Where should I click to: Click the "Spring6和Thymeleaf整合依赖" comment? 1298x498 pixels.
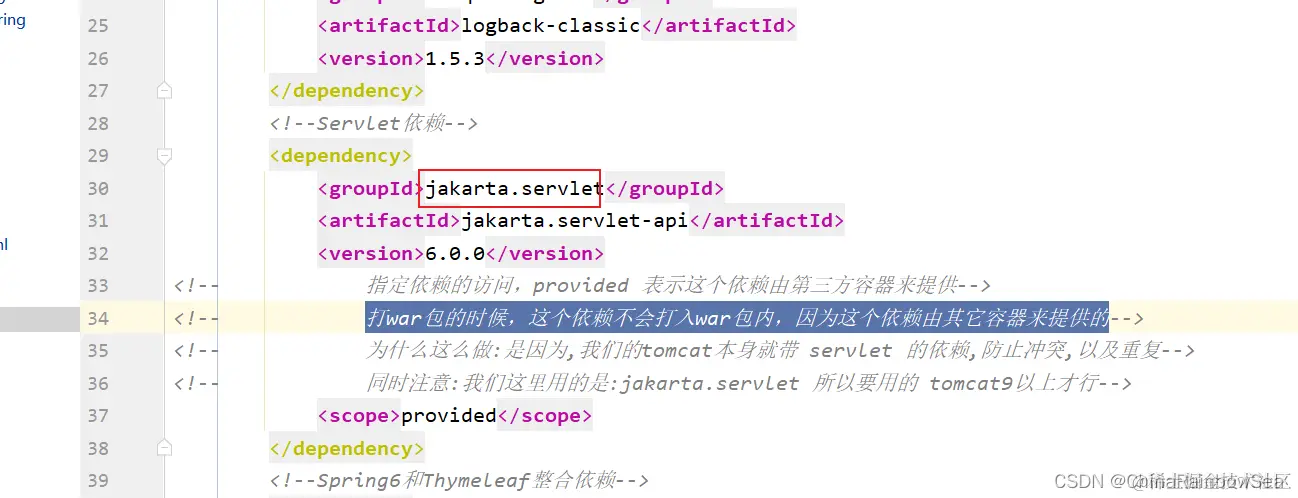pos(460,480)
